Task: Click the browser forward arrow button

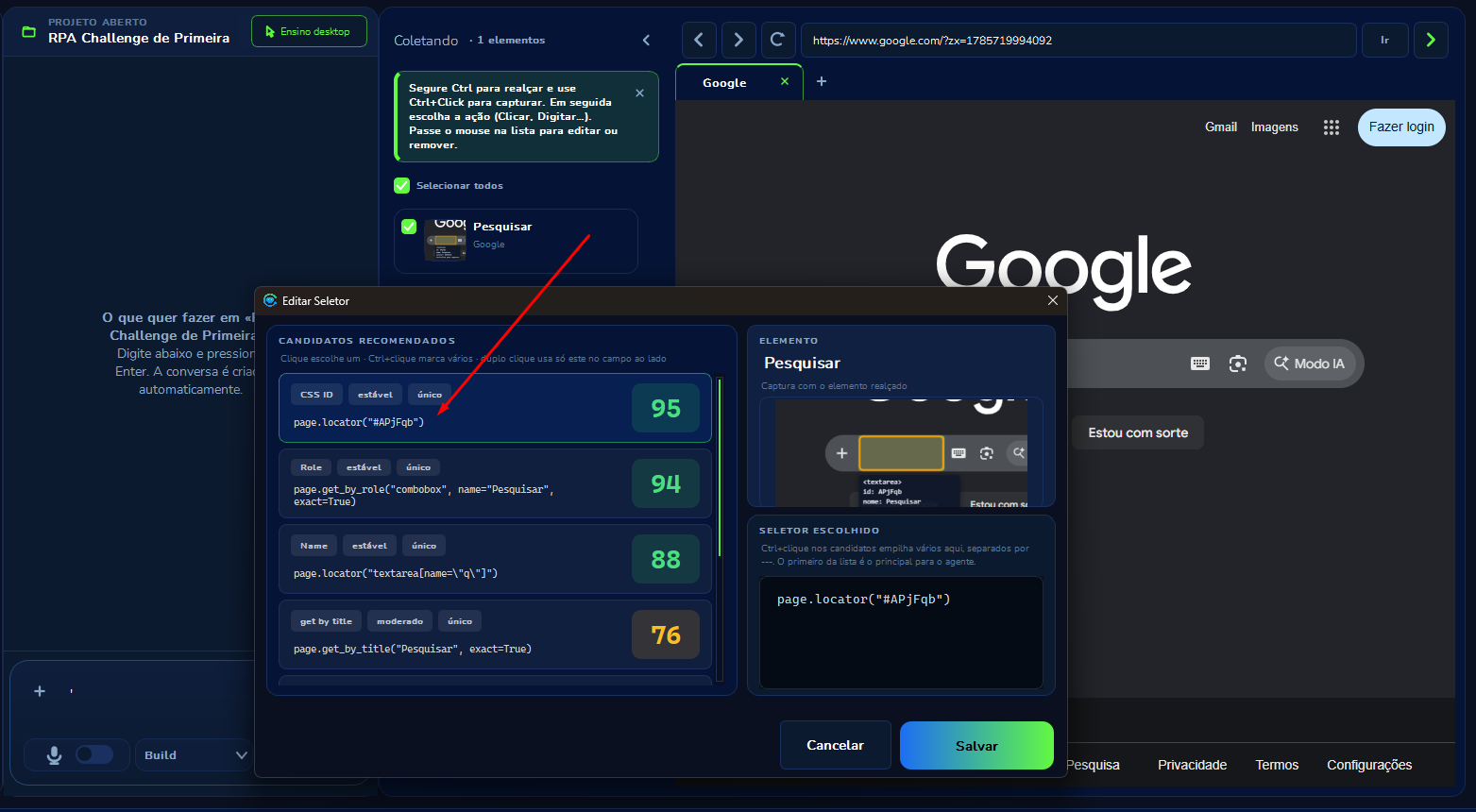Action: [x=738, y=40]
